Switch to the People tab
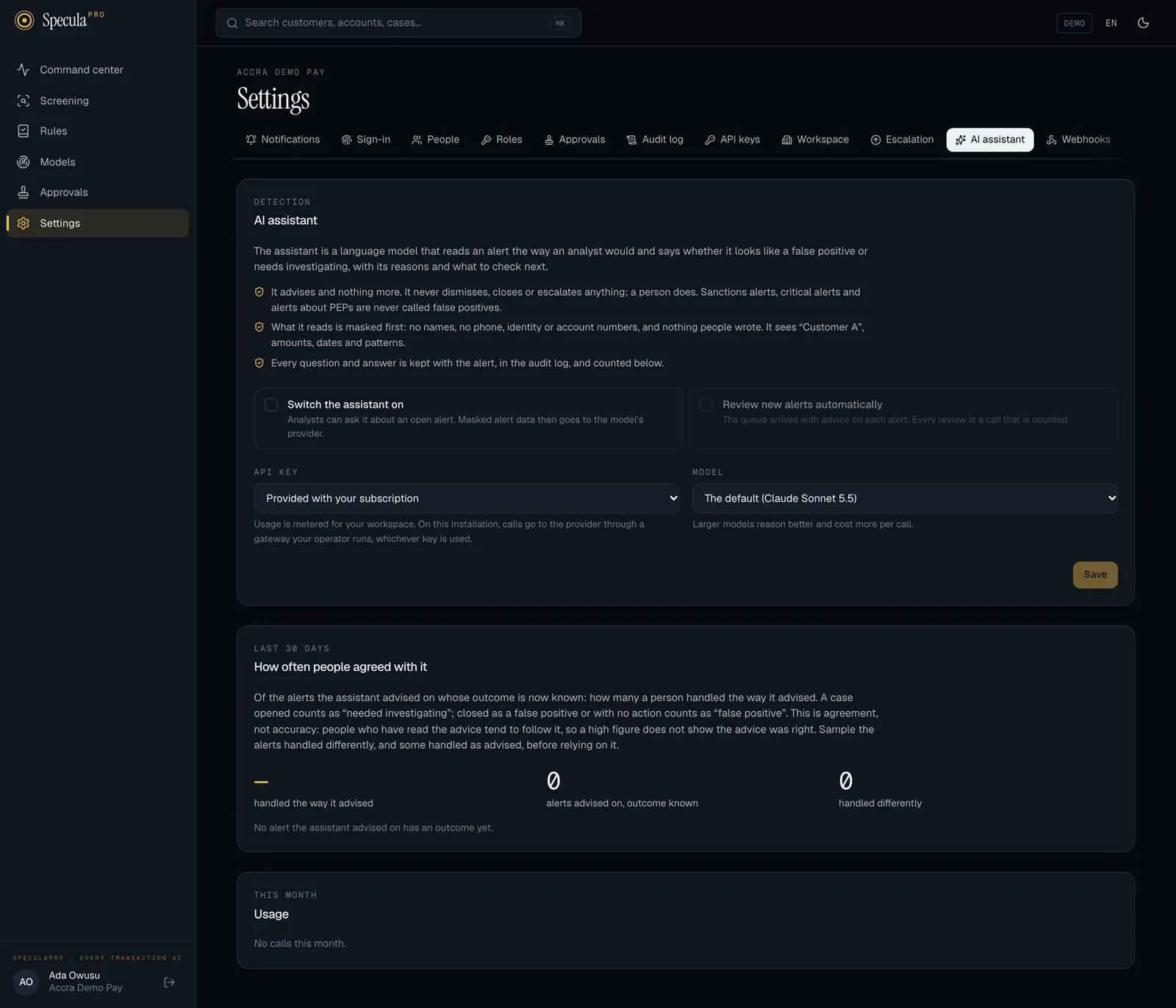 tap(436, 140)
